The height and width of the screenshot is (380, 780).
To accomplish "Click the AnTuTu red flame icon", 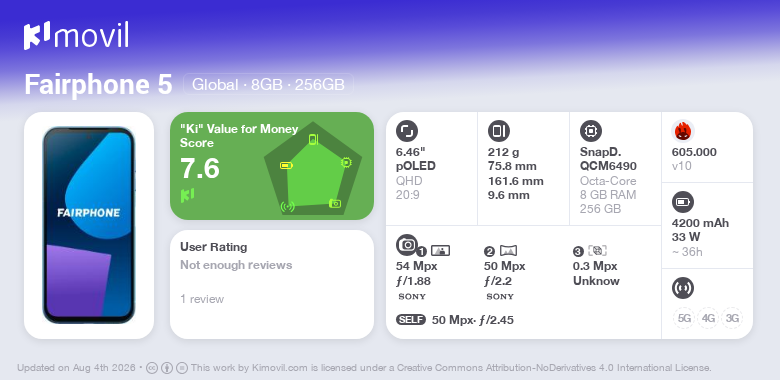I will tap(683, 131).
